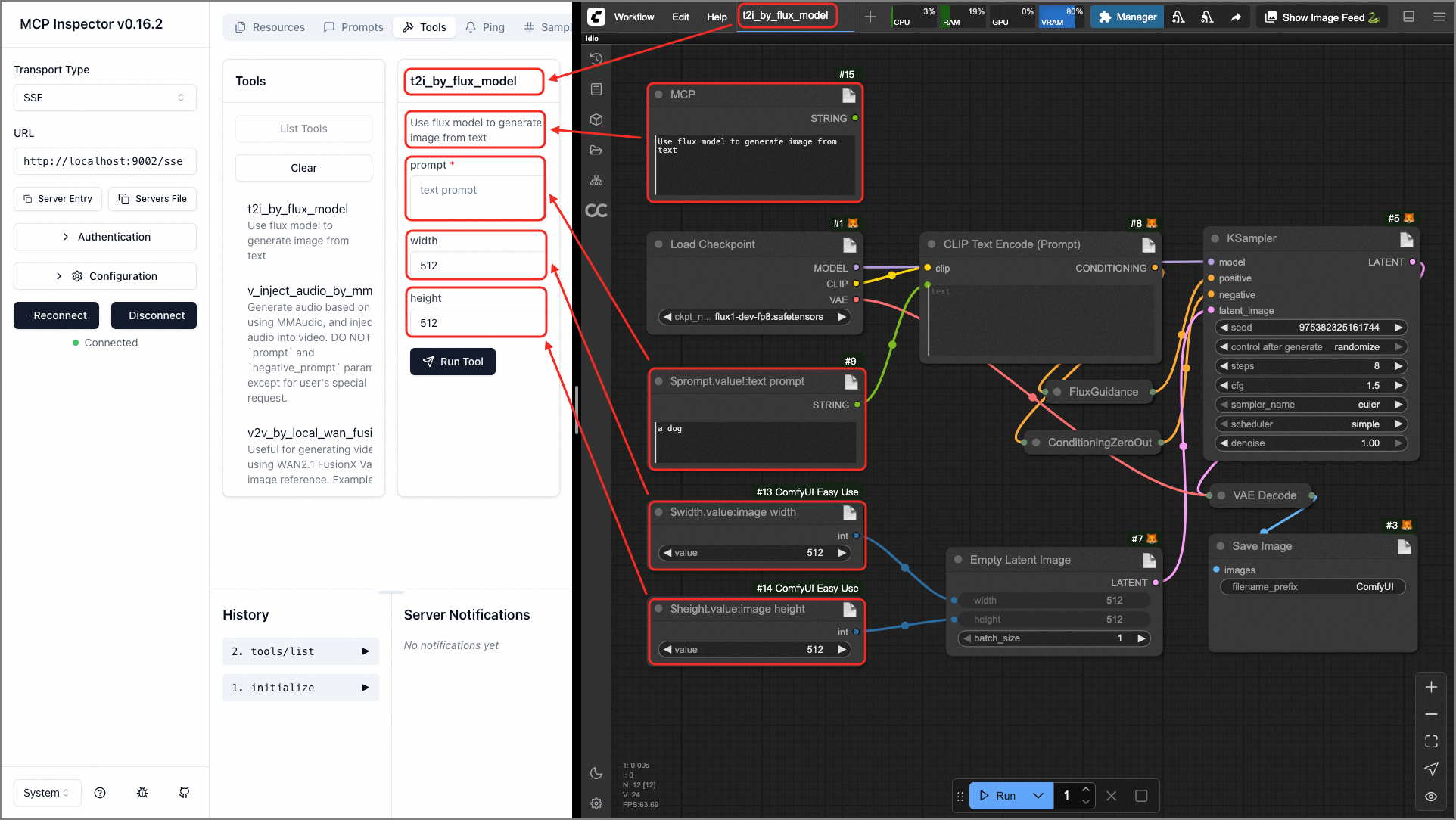Switch to the Prompts tab

[353, 27]
